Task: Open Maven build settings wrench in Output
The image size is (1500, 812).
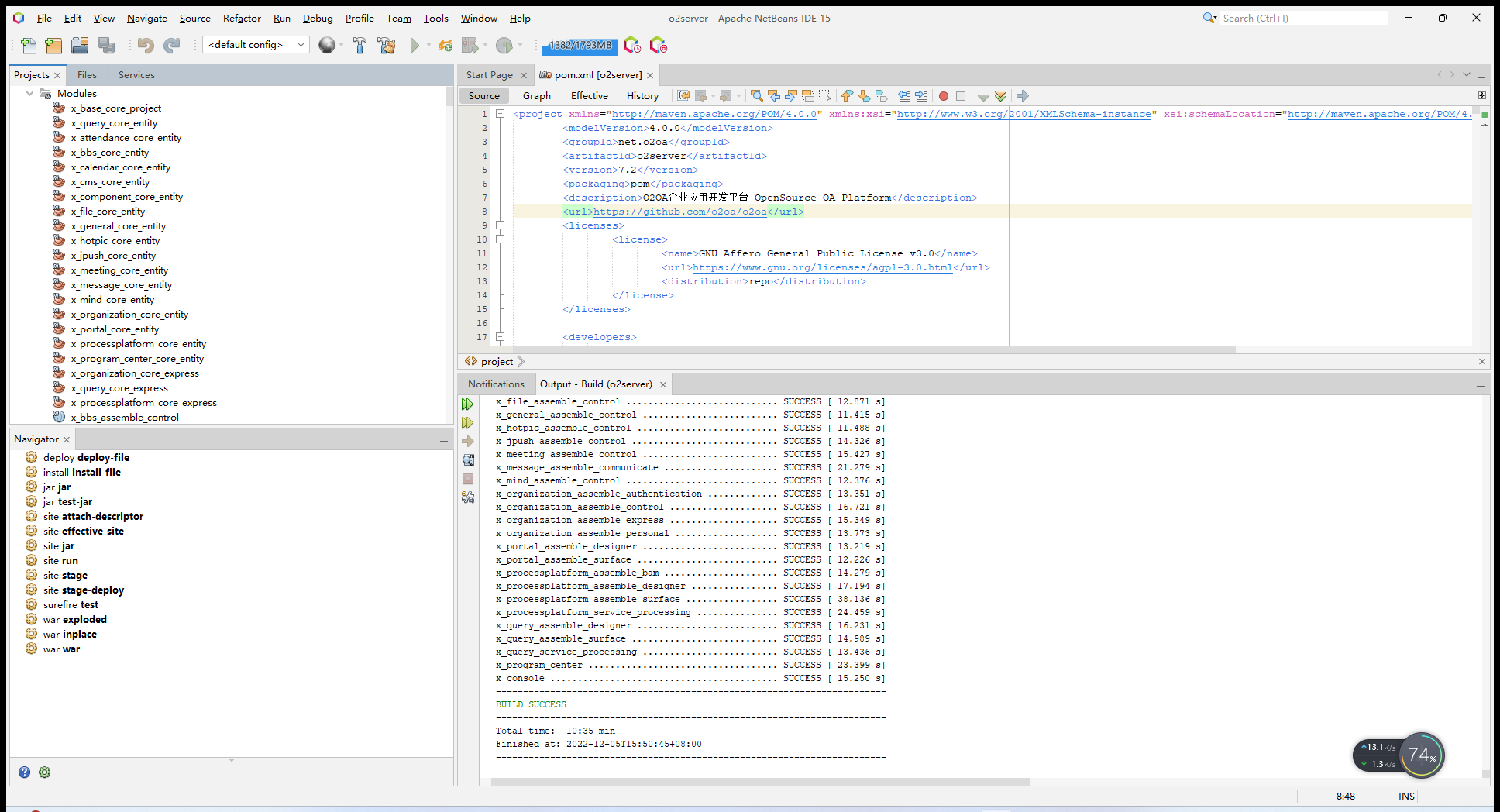Action: tap(467, 497)
